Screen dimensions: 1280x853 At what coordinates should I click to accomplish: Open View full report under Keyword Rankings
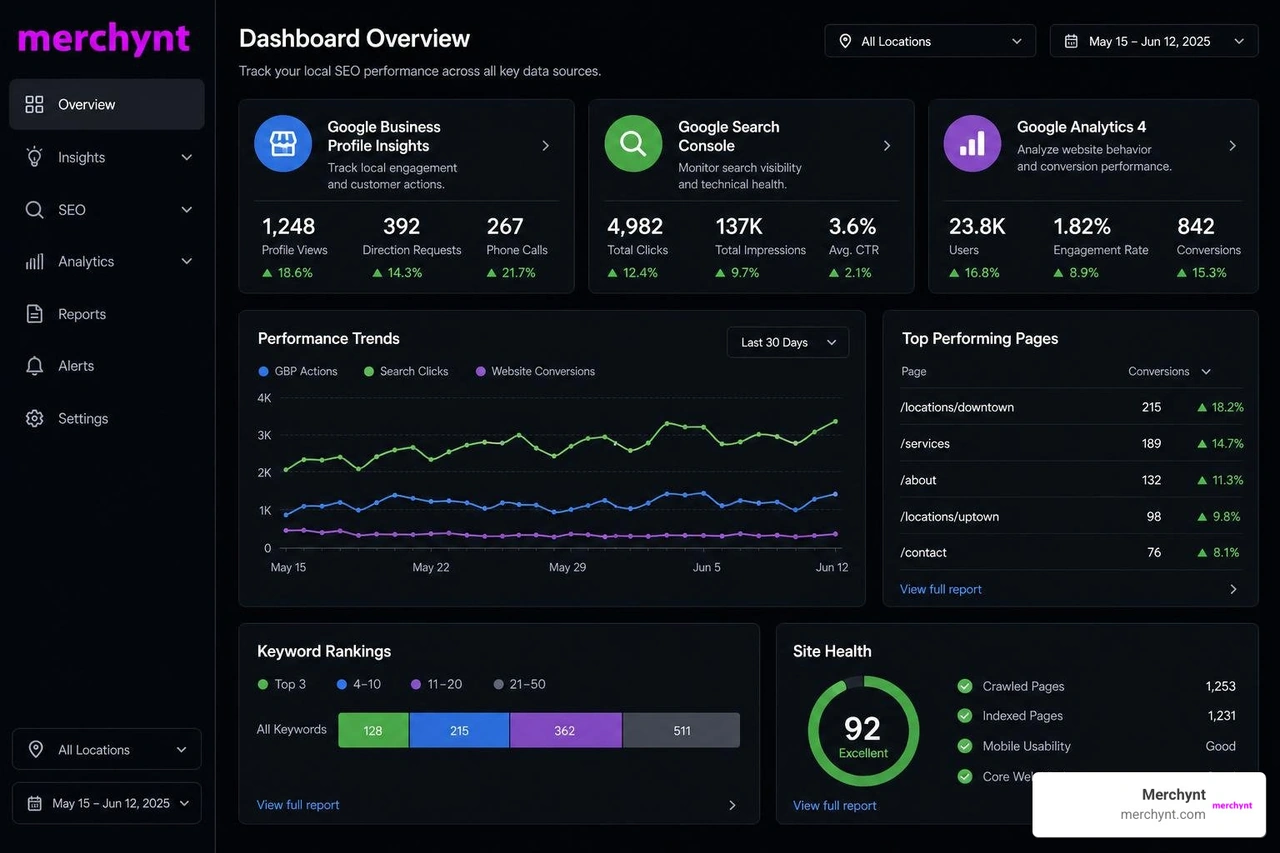[298, 805]
